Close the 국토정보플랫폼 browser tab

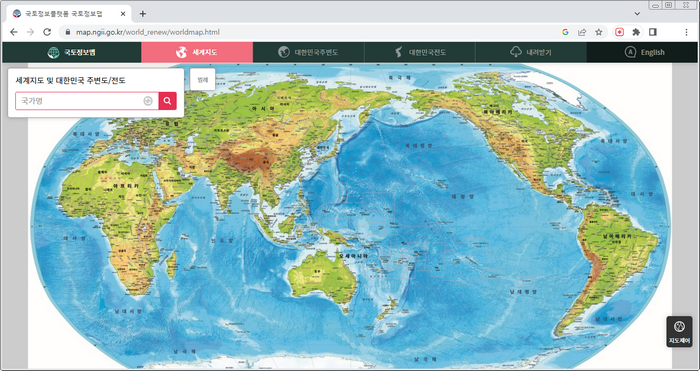coord(123,14)
